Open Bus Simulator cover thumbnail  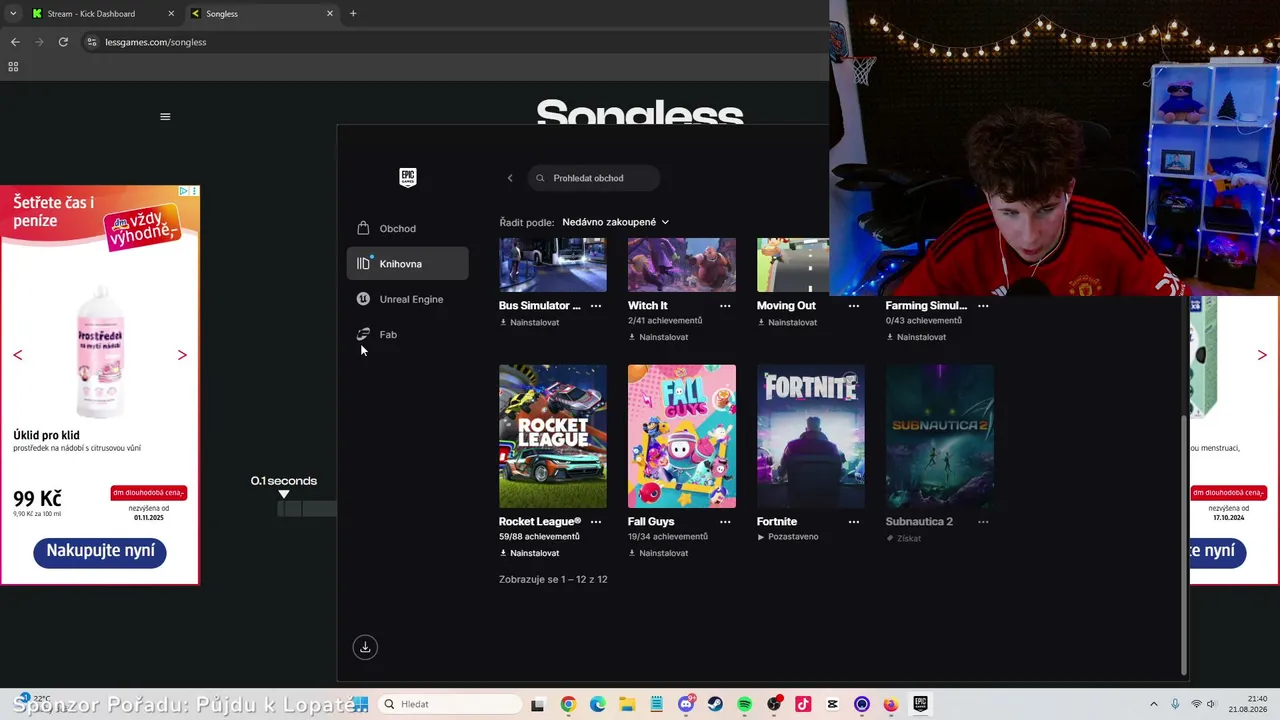click(x=553, y=265)
